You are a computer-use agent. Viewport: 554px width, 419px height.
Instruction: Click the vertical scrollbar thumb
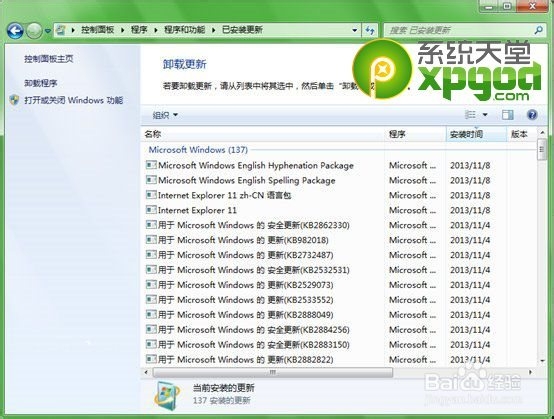tap(542, 149)
